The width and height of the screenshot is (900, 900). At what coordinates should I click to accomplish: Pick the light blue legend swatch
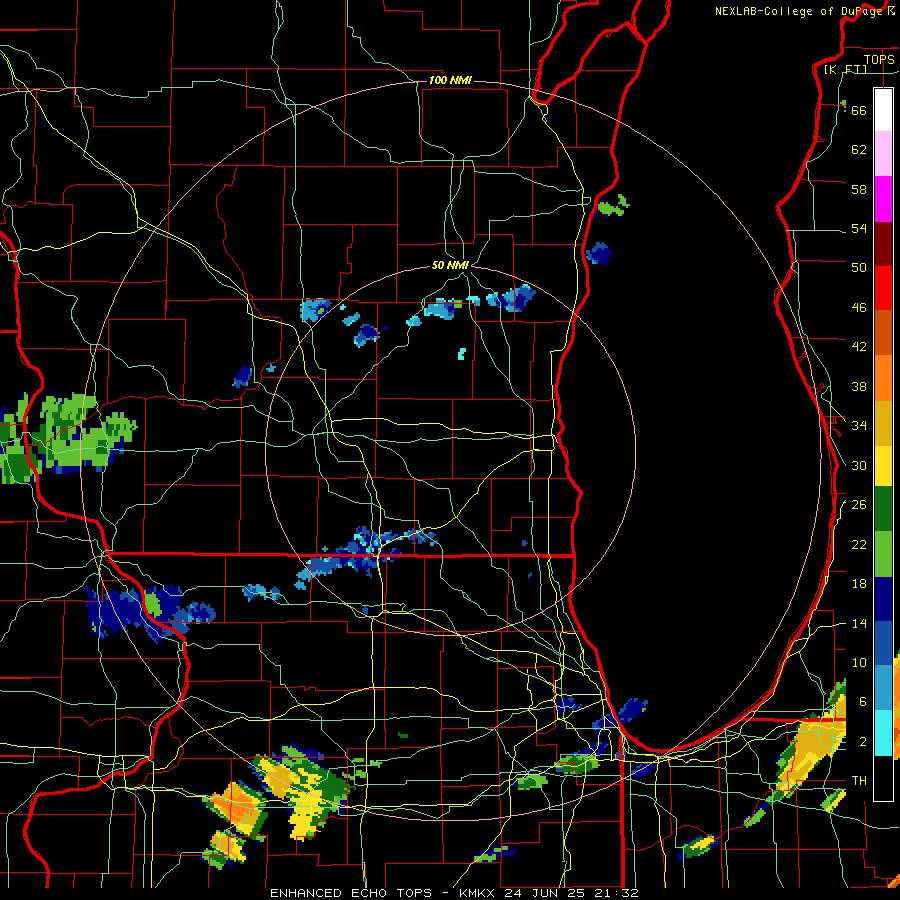883,688
